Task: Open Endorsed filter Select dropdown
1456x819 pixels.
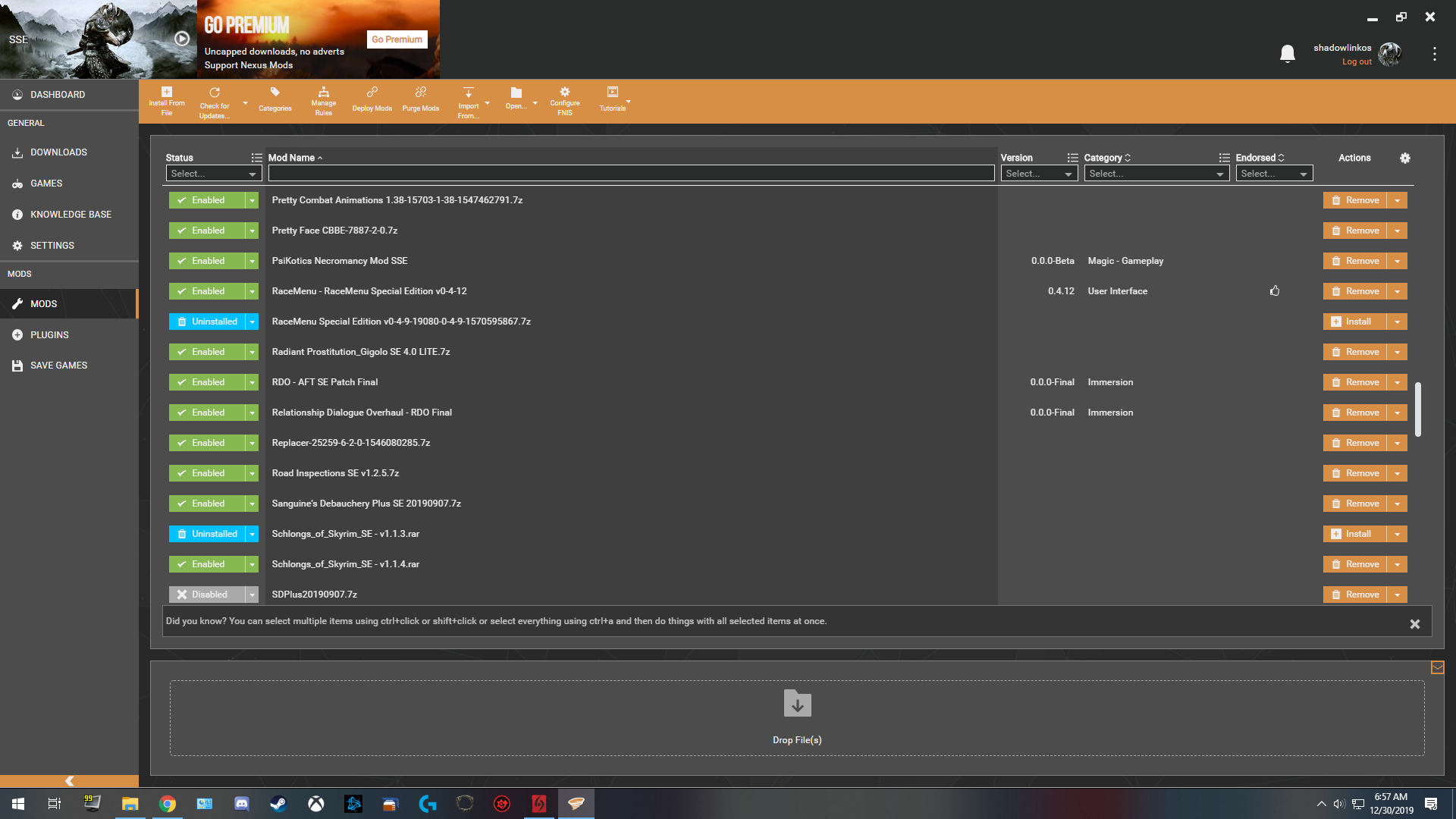Action: [1274, 174]
